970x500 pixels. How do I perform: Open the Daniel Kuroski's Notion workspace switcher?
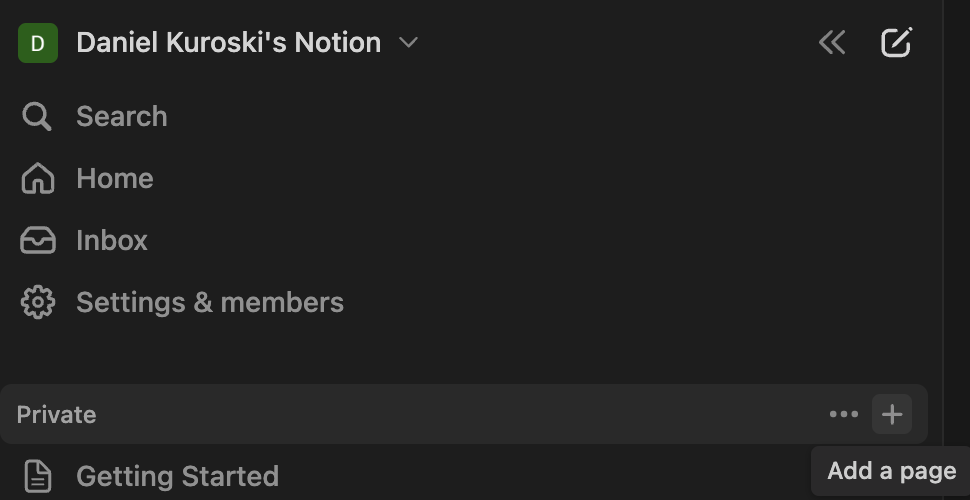click(228, 43)
